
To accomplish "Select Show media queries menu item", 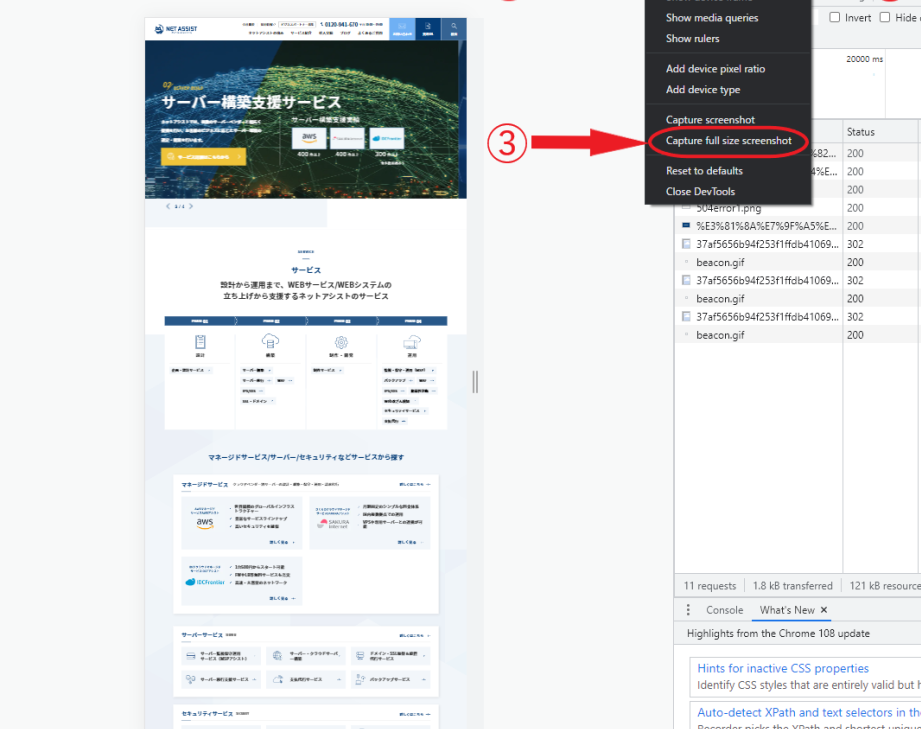I will click(x=712, y=18).
